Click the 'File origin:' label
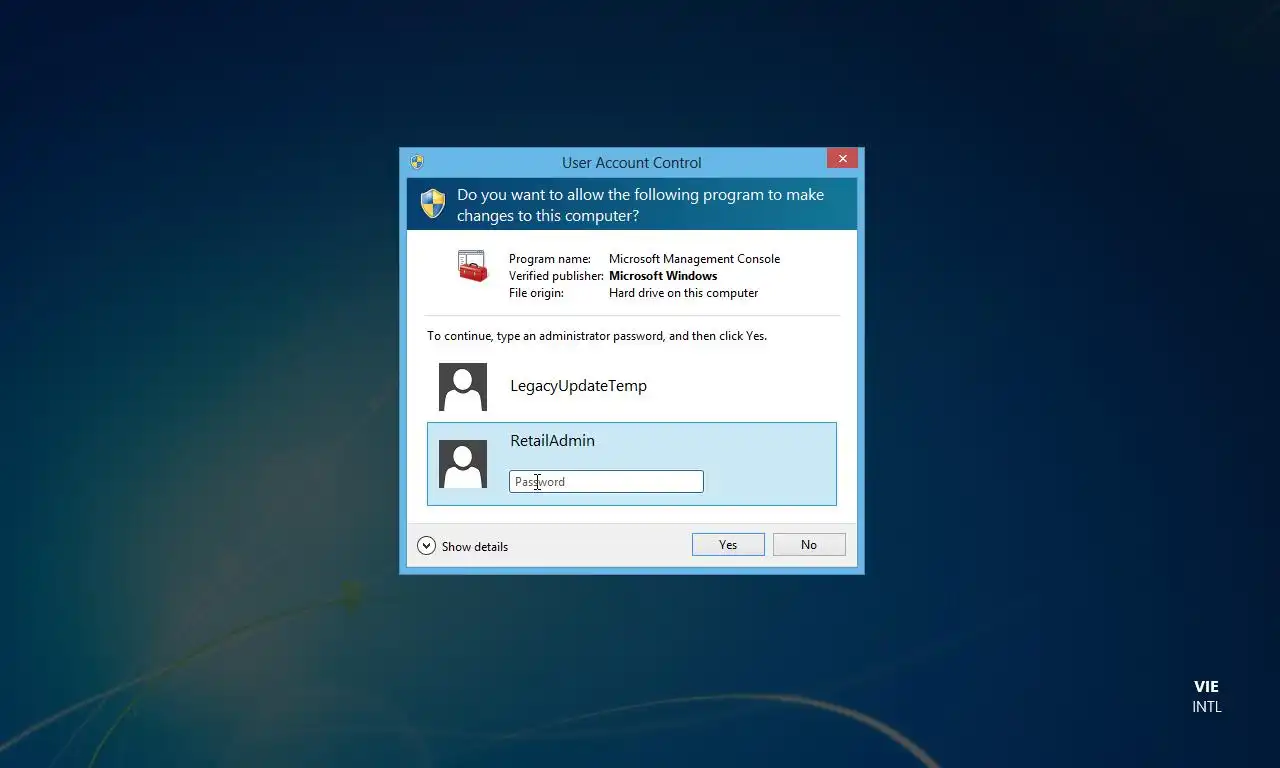 tap(536, 293)
